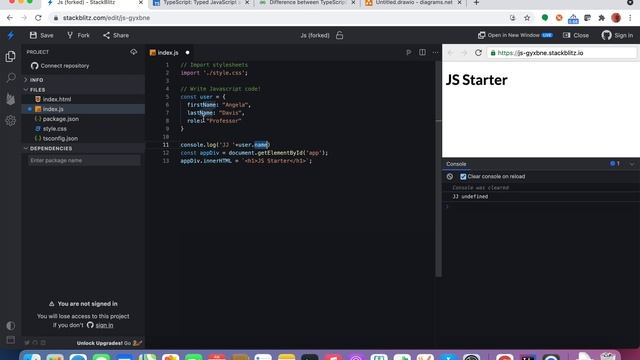Viewport: 640px width, 360px height.
Task: Select the Console tab
Action: pos(456,164)
